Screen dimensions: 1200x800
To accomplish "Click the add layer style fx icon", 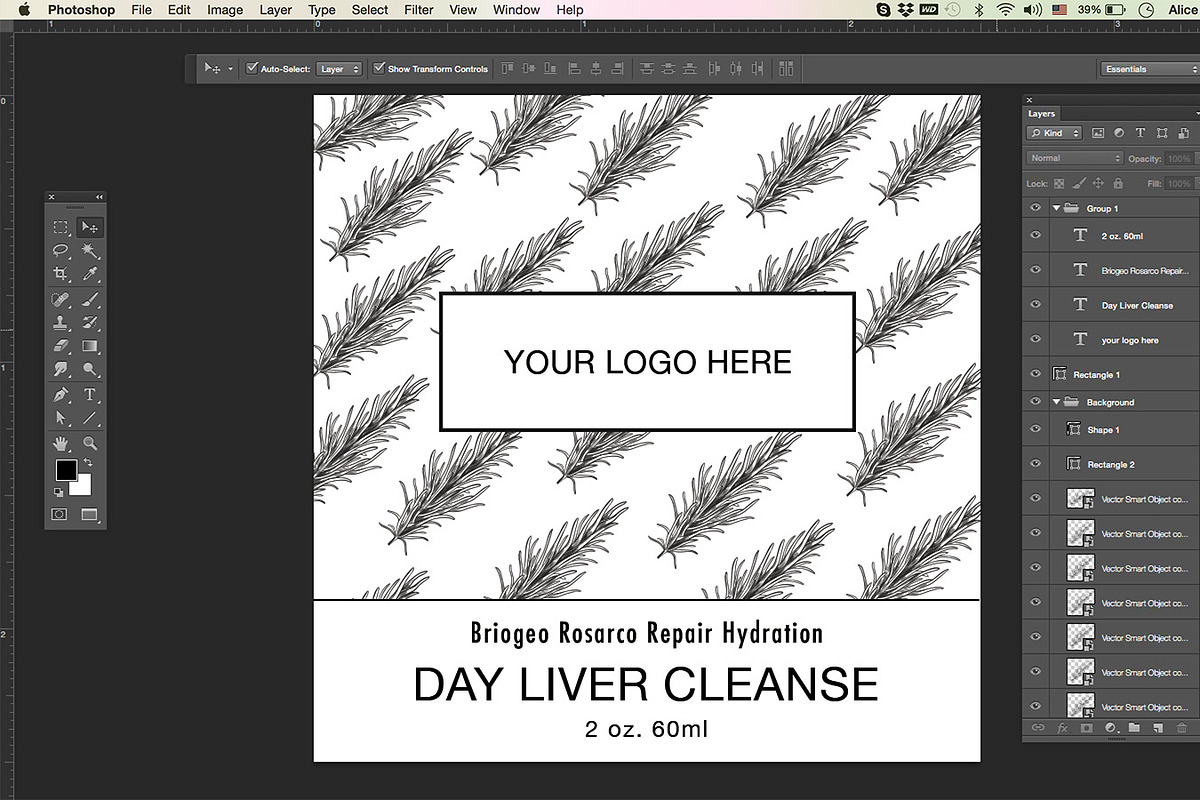I will click(x=1062, y=728).
